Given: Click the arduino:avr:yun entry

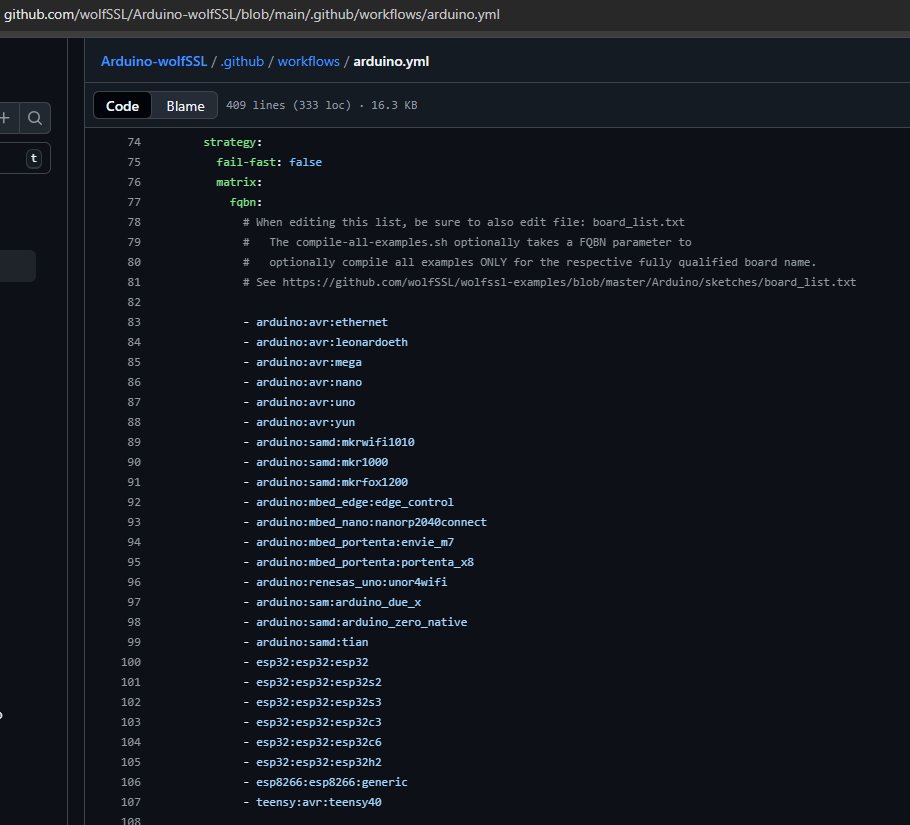Looking at the screenshot, I should click(306, 422).
